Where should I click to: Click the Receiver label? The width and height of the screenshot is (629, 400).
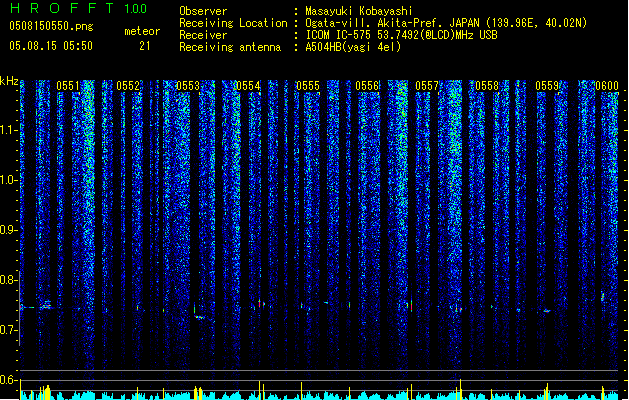point(203,35)
